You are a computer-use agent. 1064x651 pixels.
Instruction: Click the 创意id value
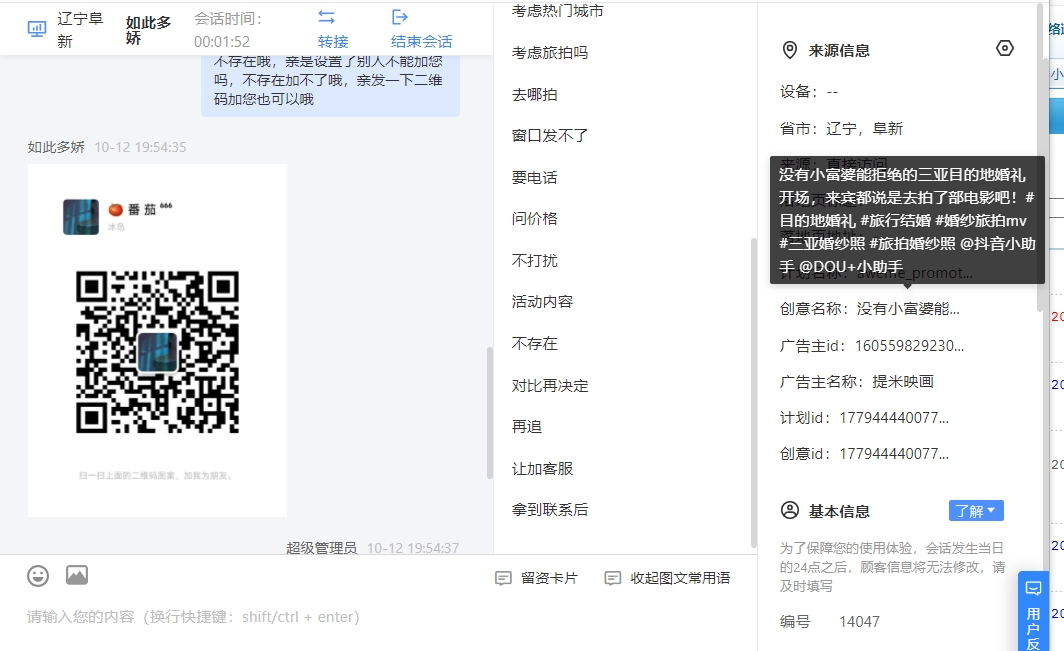click(x=894, y=453)
